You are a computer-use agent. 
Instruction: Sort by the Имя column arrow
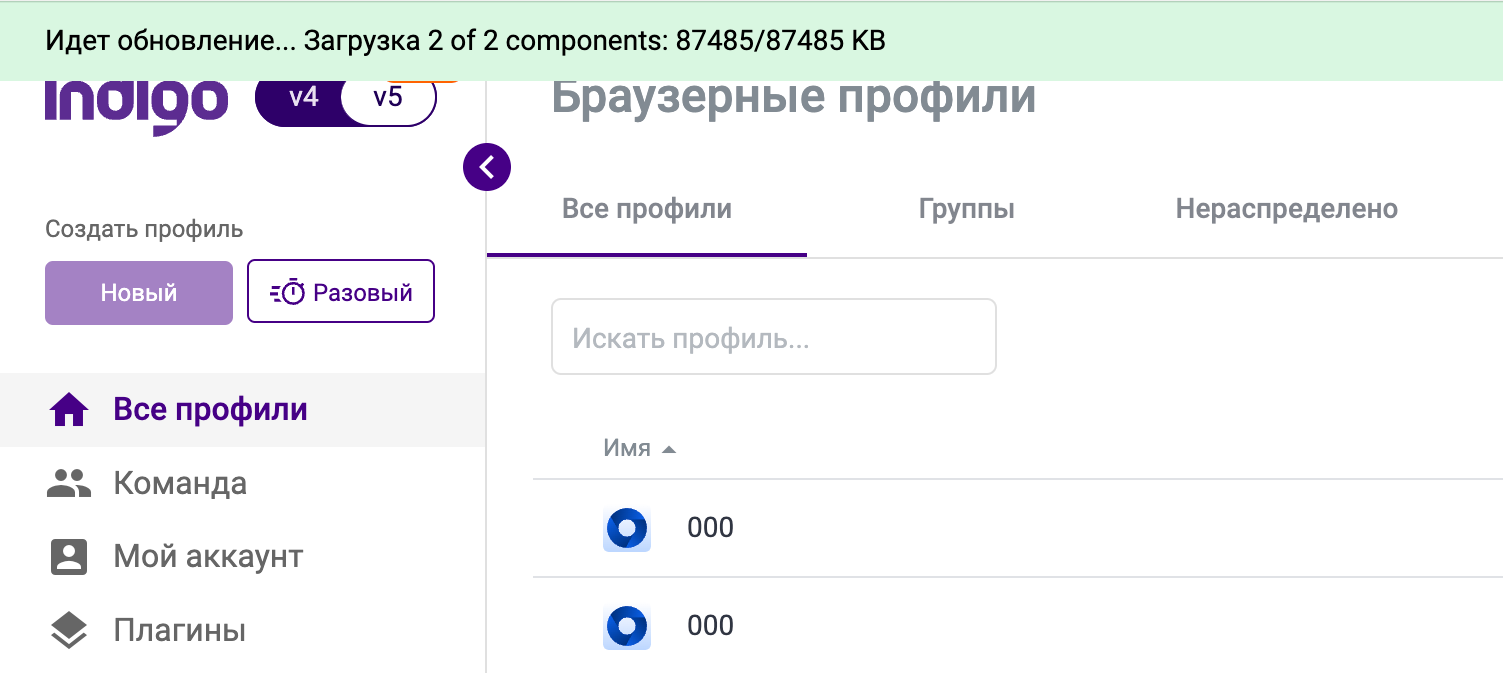(669, 450)
